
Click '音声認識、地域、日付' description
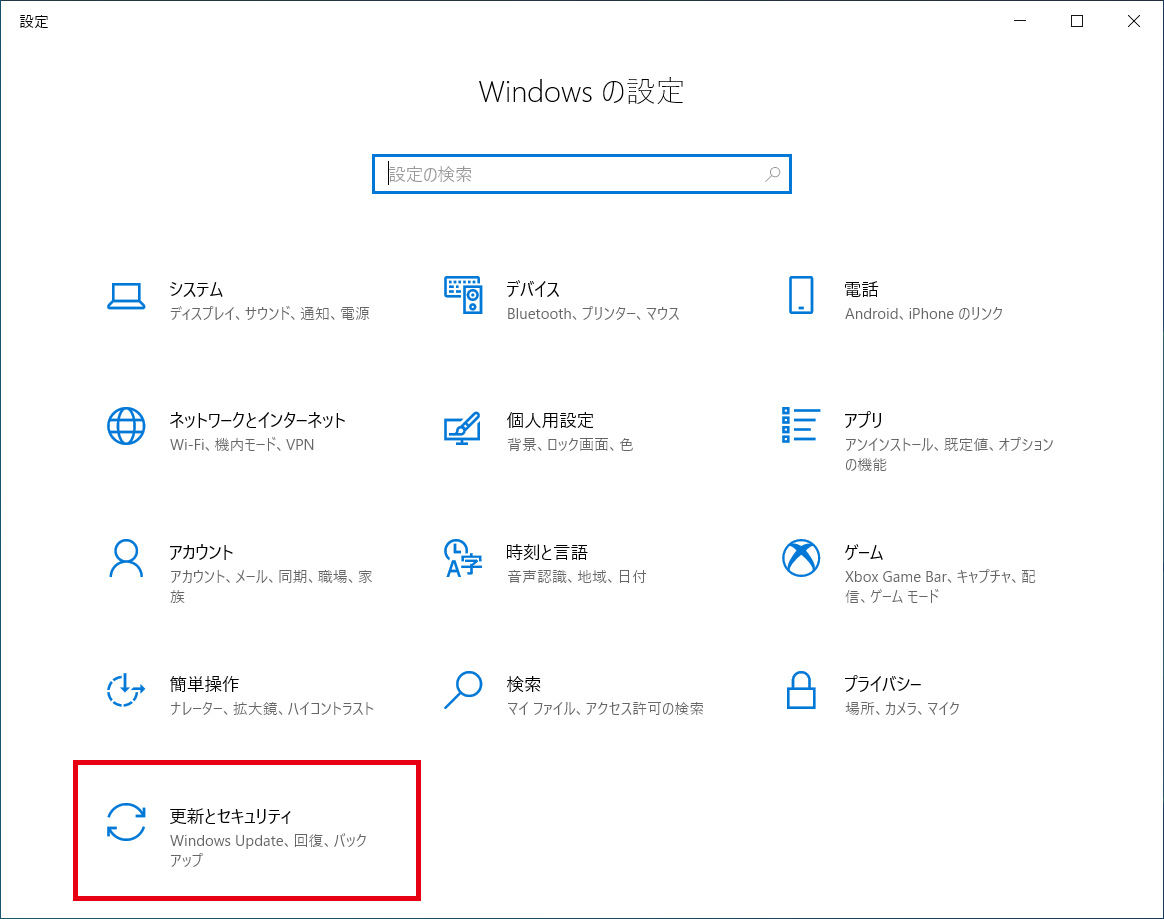[x=577, y=577]
